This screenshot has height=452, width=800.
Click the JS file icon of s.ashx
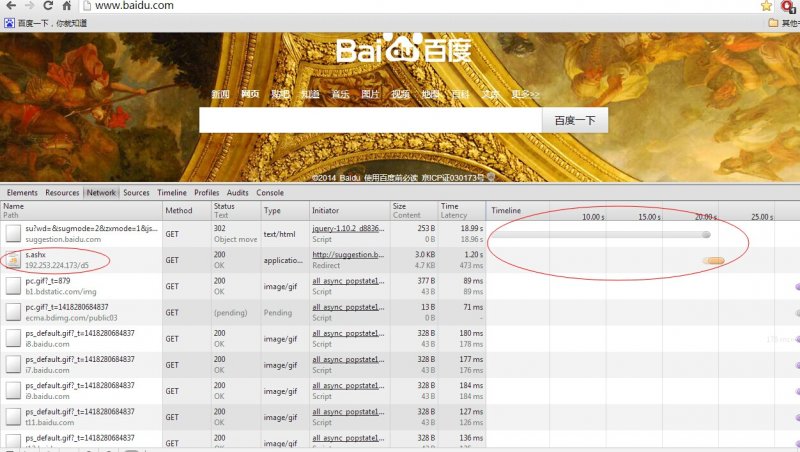13,260
